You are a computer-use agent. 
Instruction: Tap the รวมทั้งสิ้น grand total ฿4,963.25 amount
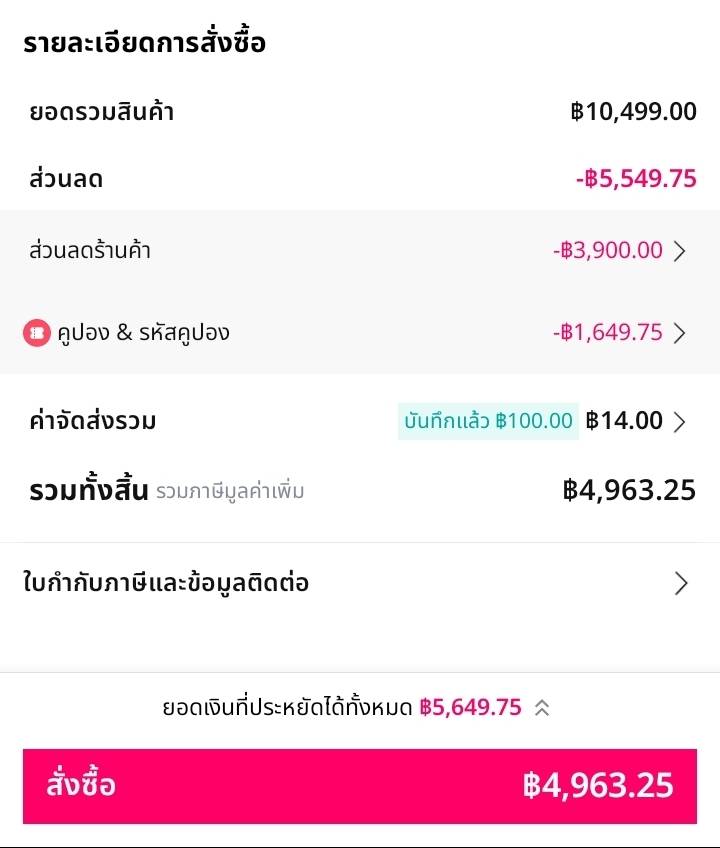pos(629,490)
